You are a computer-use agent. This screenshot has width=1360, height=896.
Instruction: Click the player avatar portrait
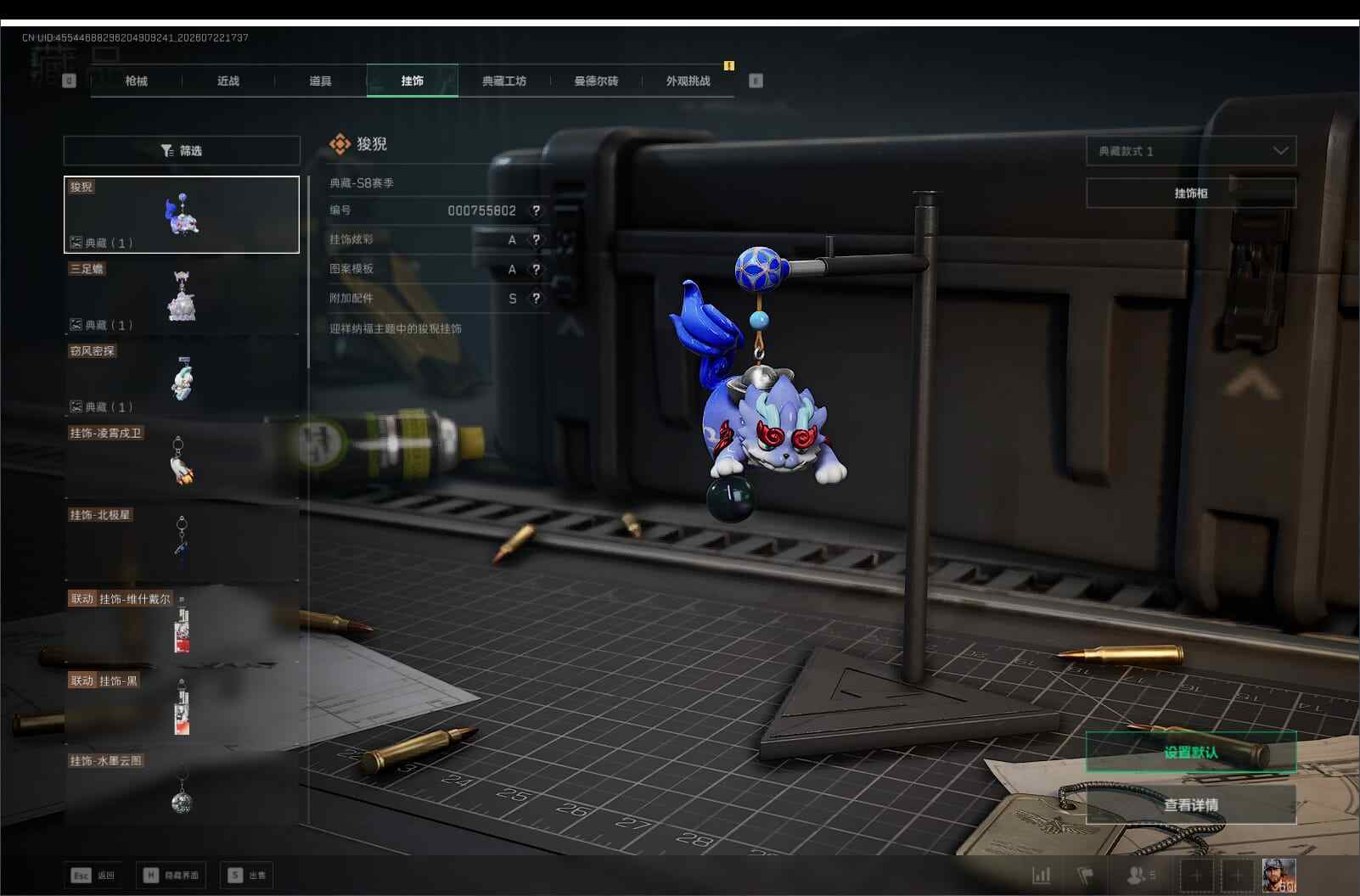pyautogui.click(x=1279, y=875)
